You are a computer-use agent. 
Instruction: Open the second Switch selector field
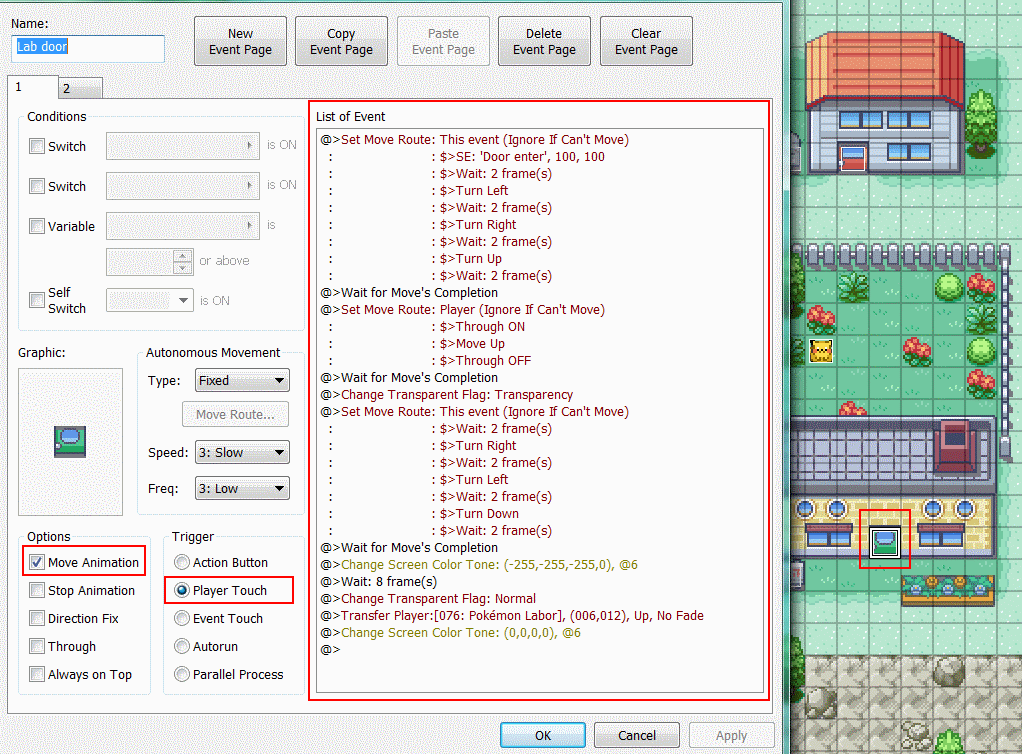(x=182, y=186)
